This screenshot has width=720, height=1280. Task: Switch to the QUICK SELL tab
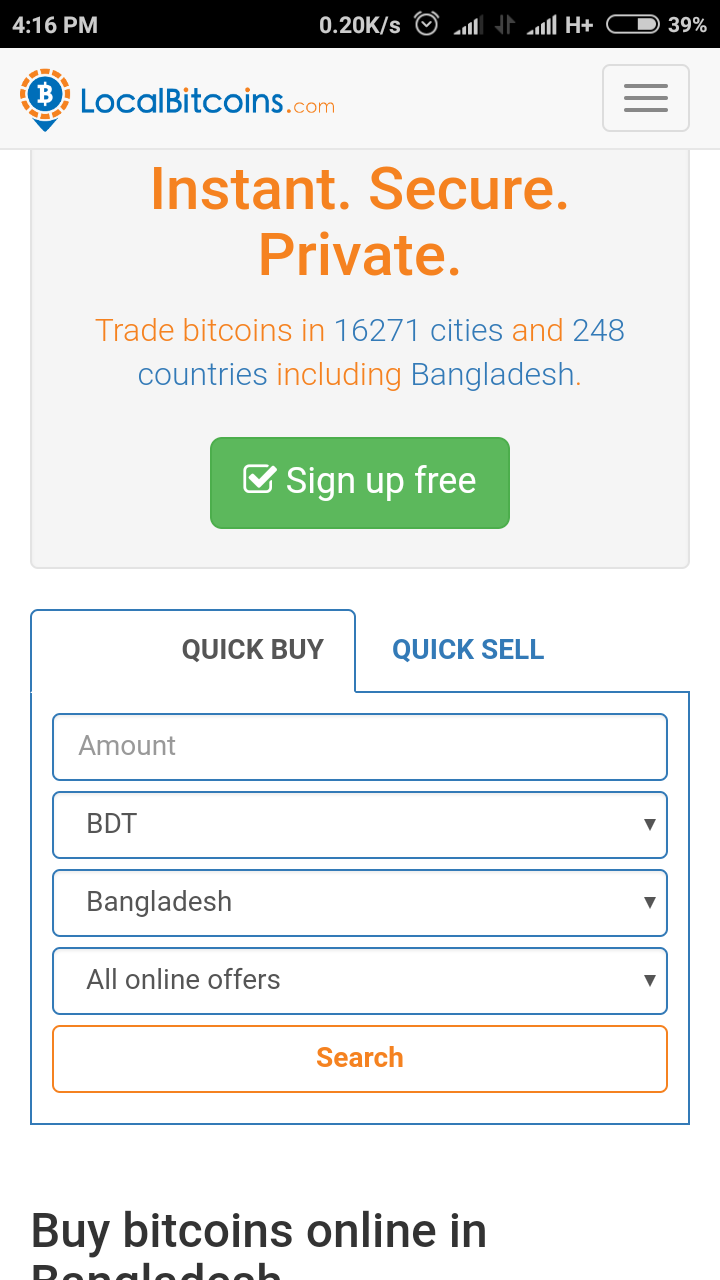click(468, 650)
